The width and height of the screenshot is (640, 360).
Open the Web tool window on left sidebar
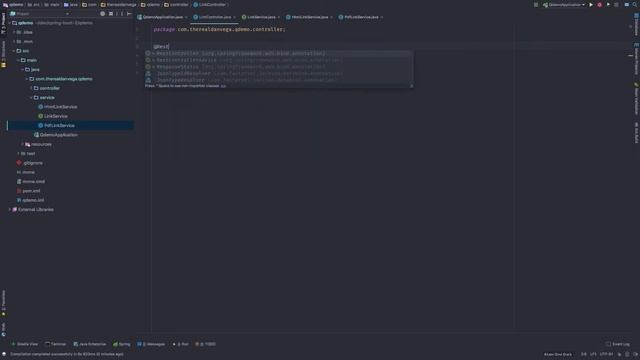[x=3, y=329]
